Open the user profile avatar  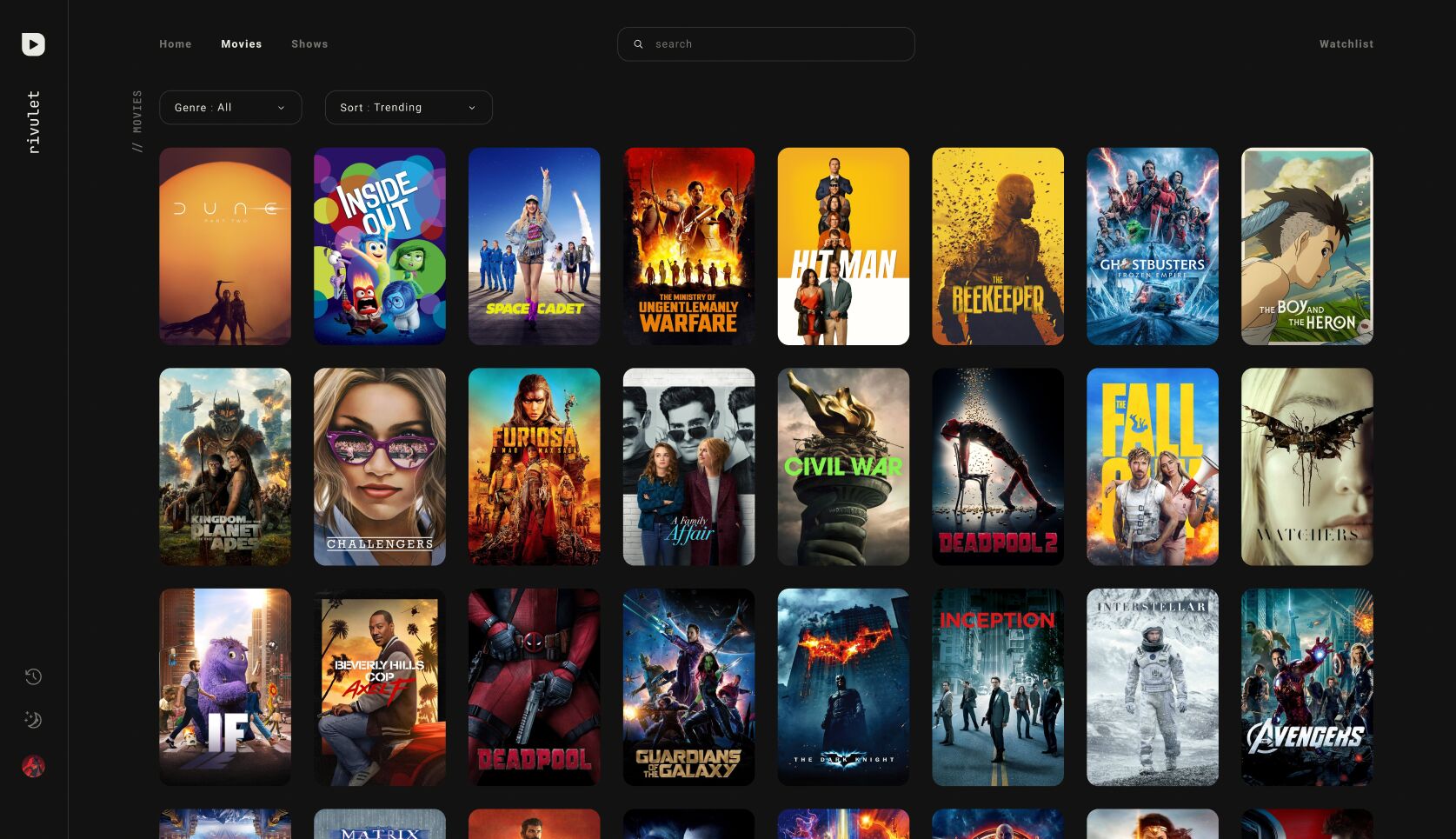[33, 766]
